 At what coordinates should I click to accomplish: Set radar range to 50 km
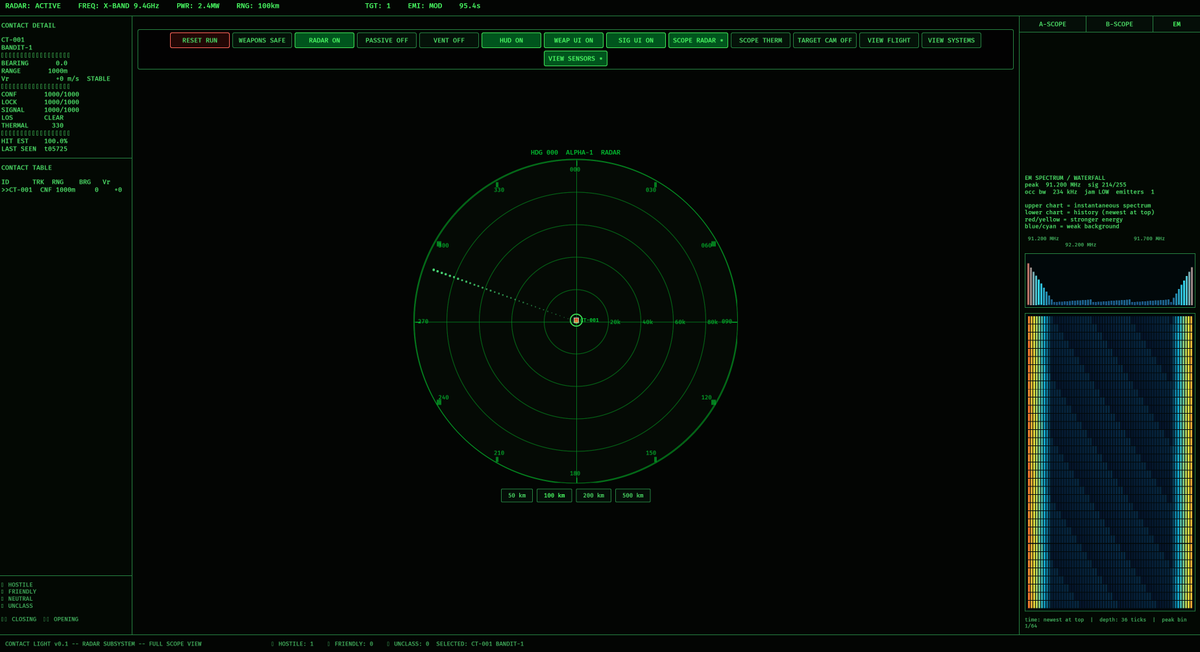click(x=517, y=496)
